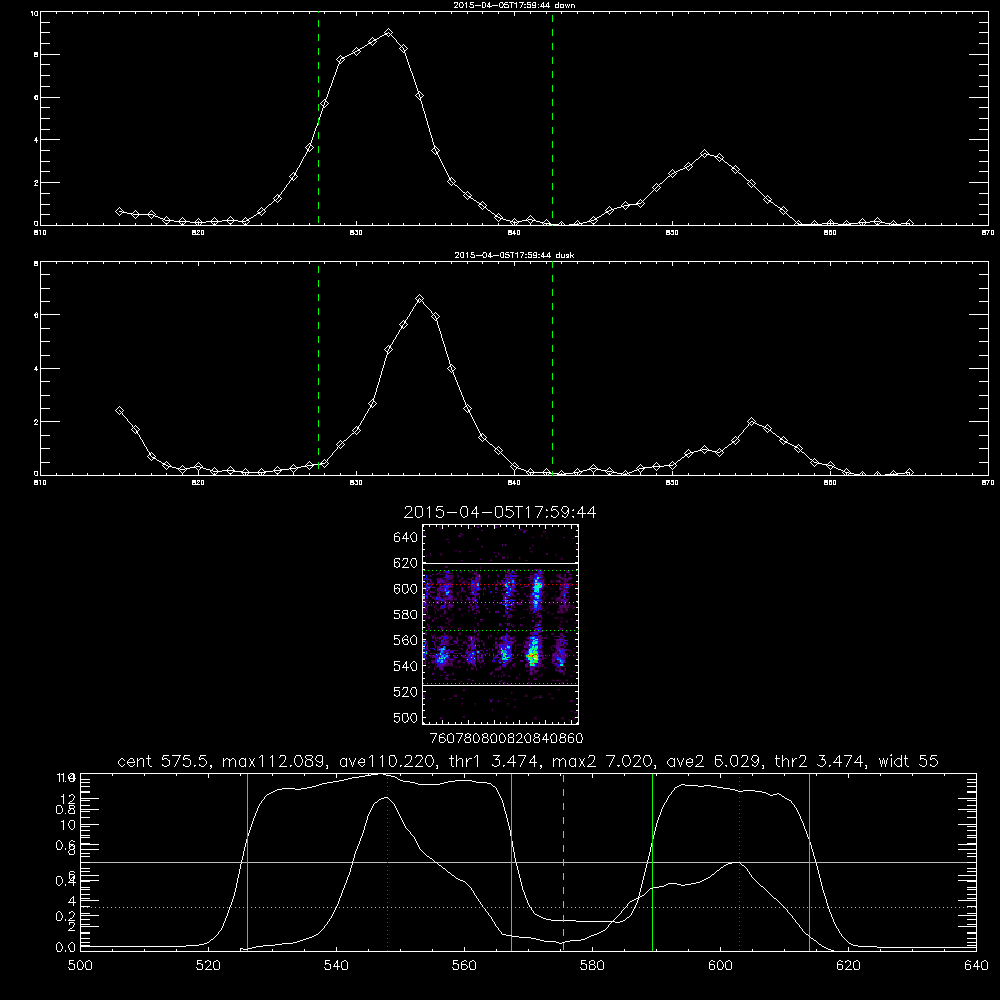Screen dimensions: 1000x1000
Task: Click the highest diamond marker of the dawn curve
Action: click(388, 33)
